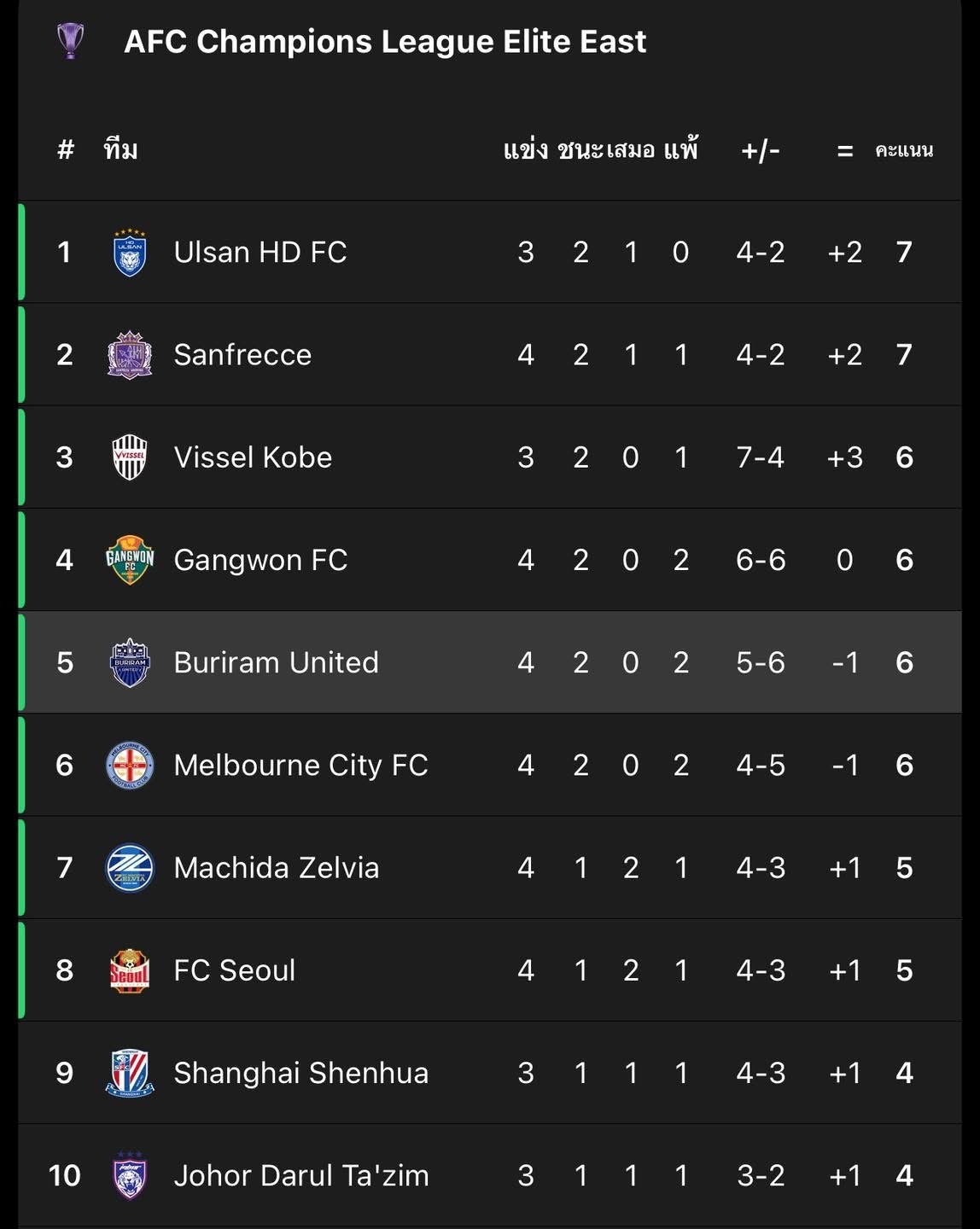This screenshot has height=1229, width=980.
Task: Tap the Shanghai Shenhua shield logo
Action: pos(130,1073)
